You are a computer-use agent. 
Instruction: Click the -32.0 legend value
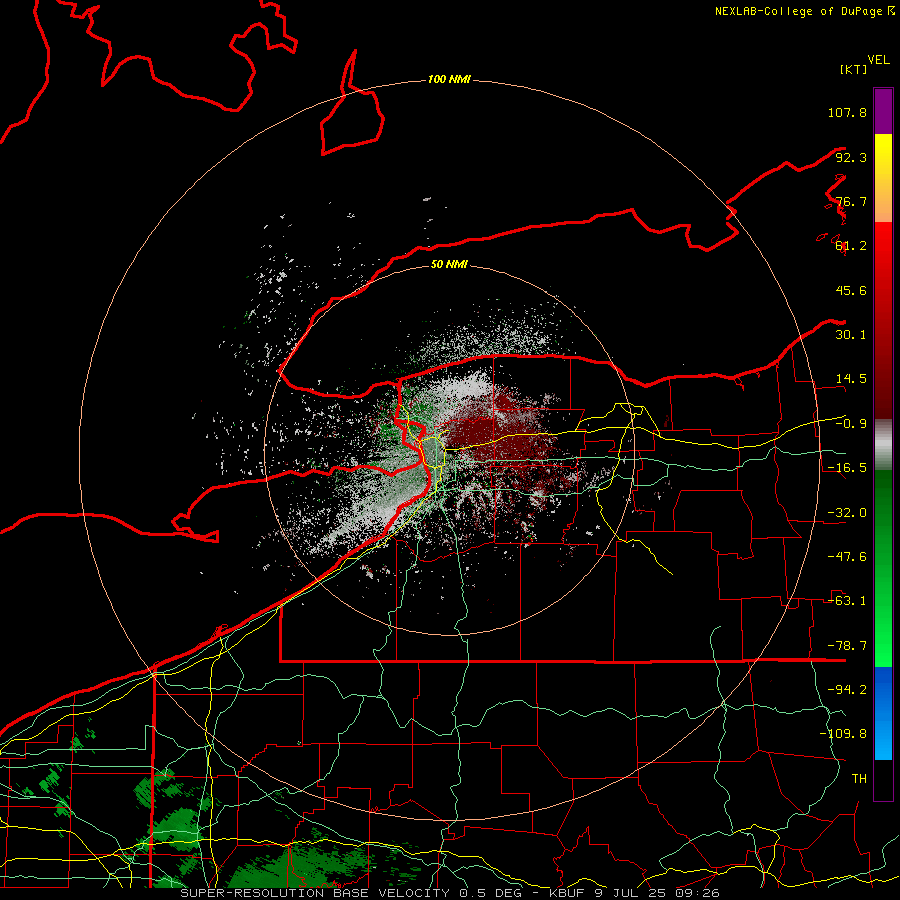click(x=847, y=513)
